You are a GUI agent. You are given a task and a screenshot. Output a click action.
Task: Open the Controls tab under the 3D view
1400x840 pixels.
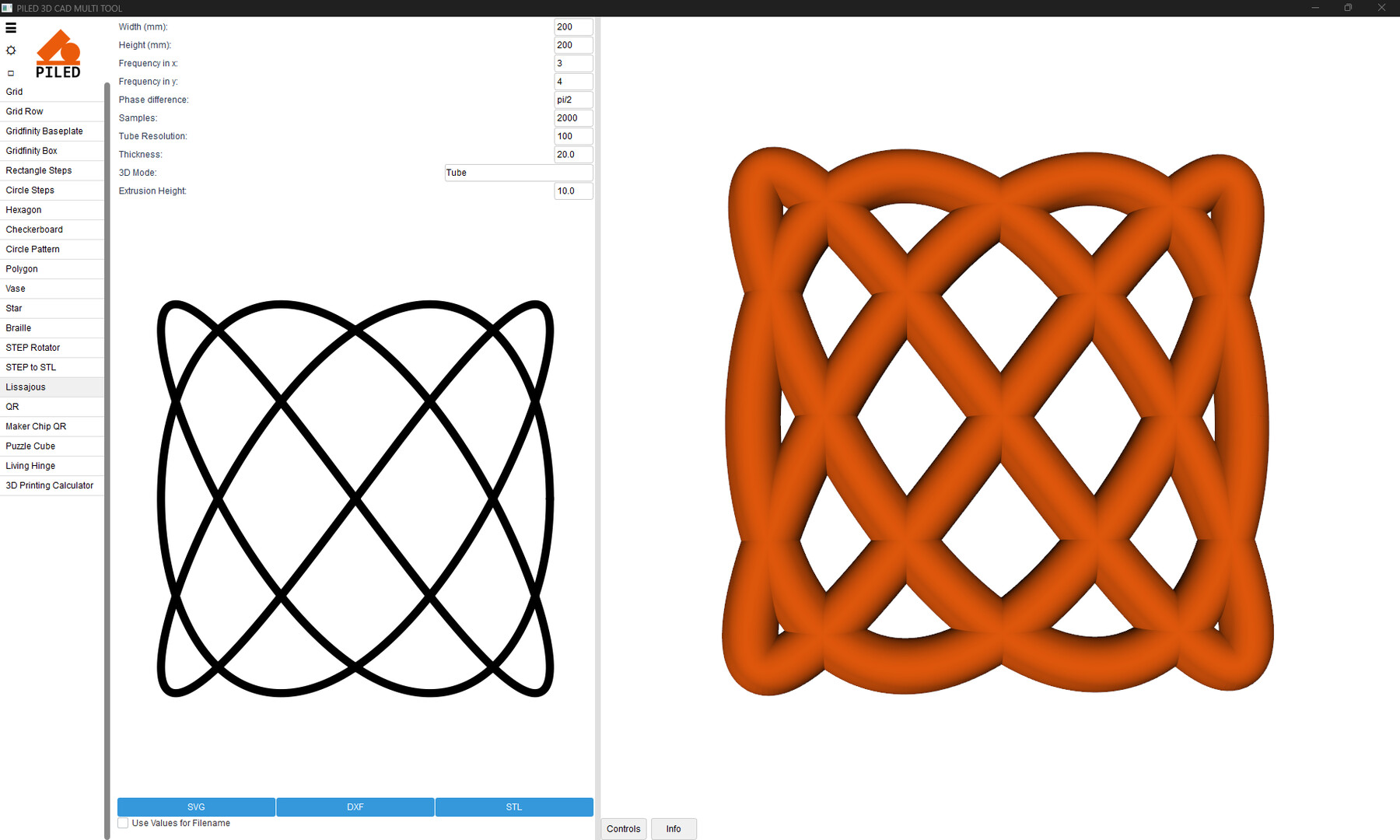click(623, 829)
